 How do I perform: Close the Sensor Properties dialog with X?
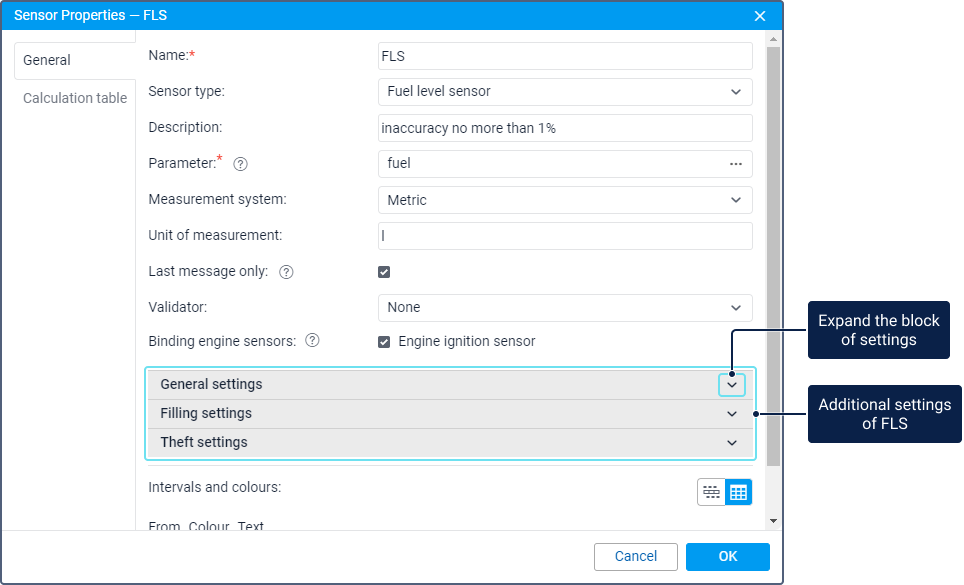[760, 16]
